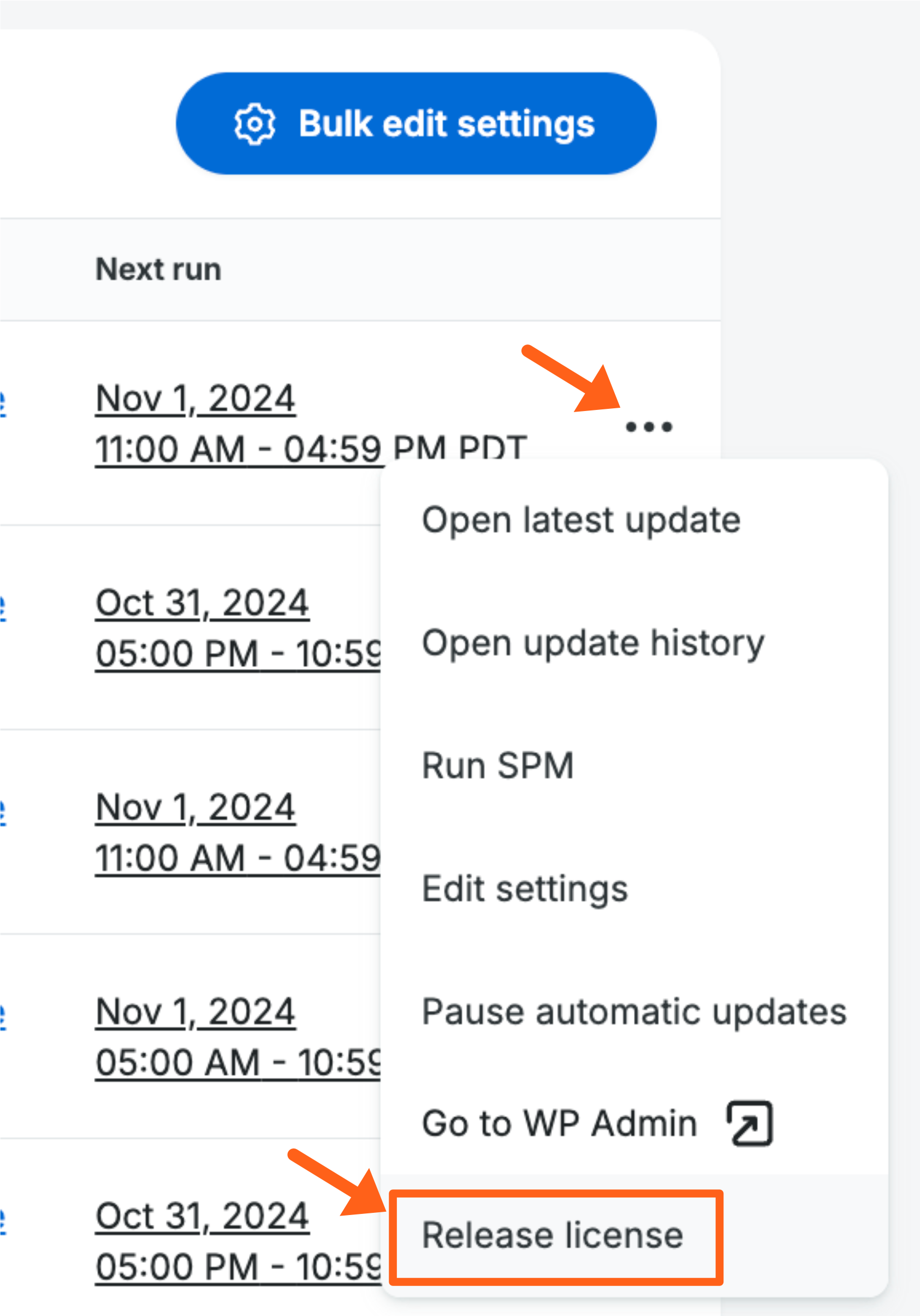The width and height of the screenshot is (920, 1316).
Task: Choose Pause automatic updates in the menu
Action: coord(634,1011)
